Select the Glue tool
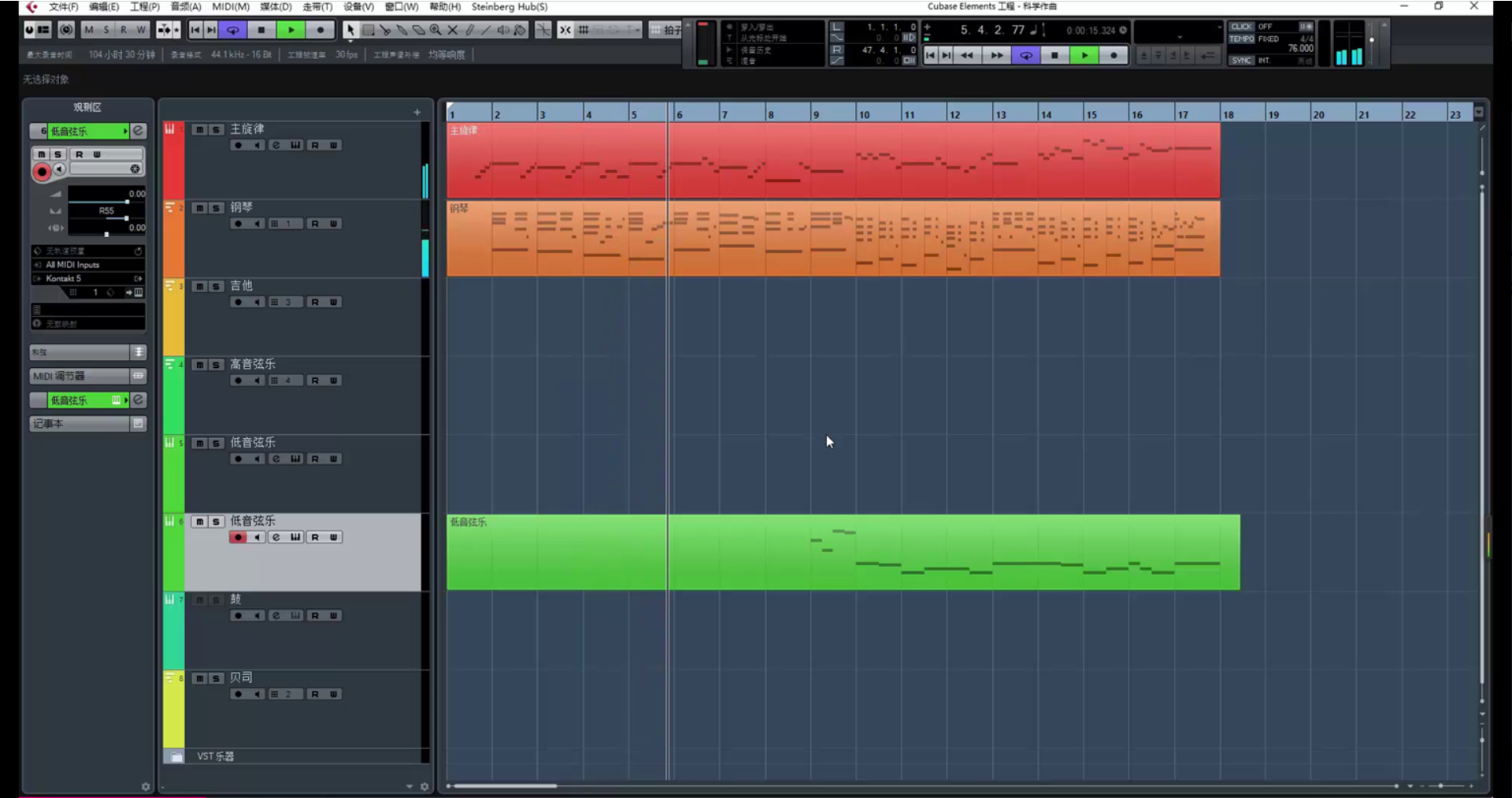This screenshot has width=1512, height=798. 402,30
